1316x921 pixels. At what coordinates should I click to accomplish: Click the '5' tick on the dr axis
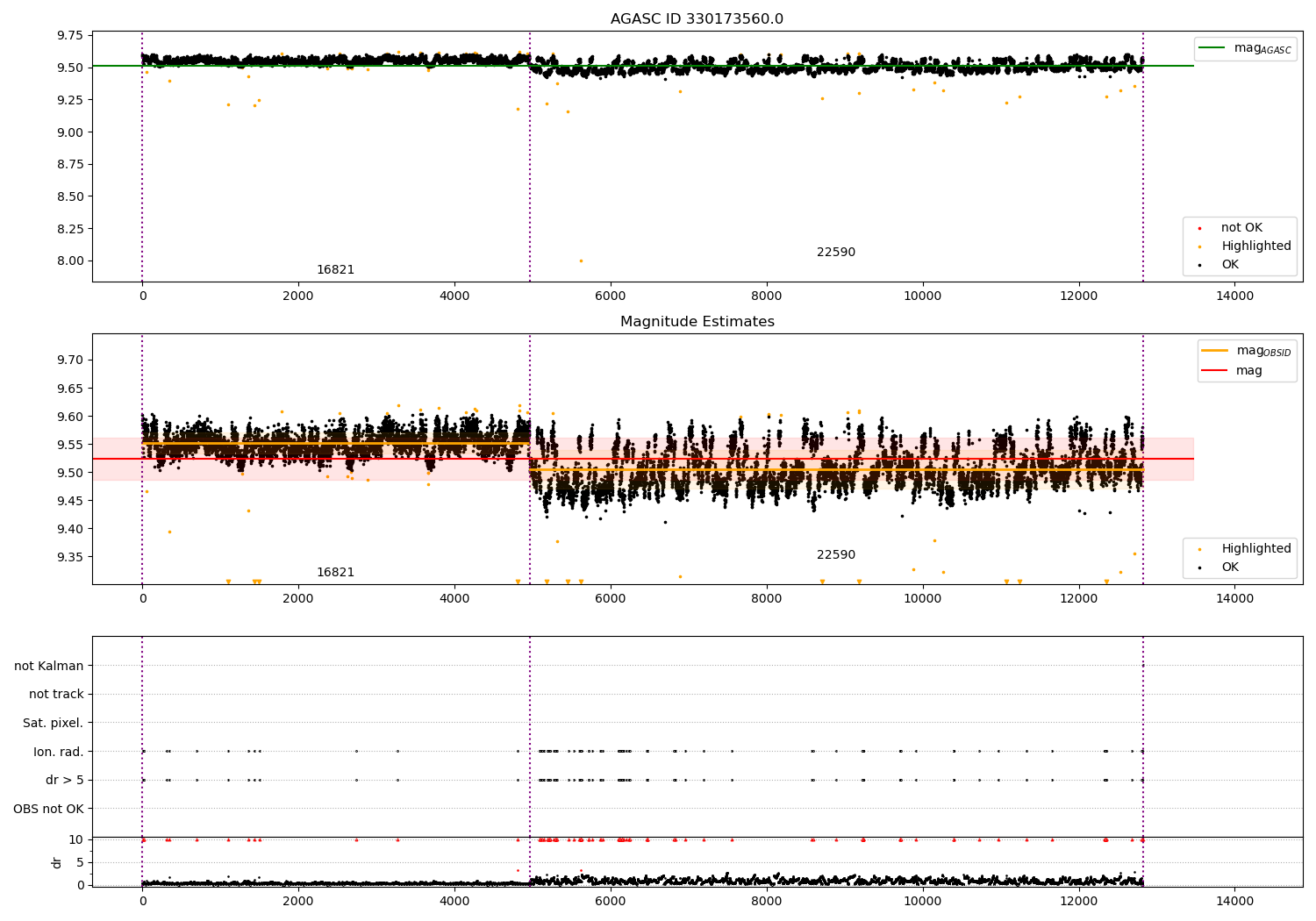[x=81, y=862]
